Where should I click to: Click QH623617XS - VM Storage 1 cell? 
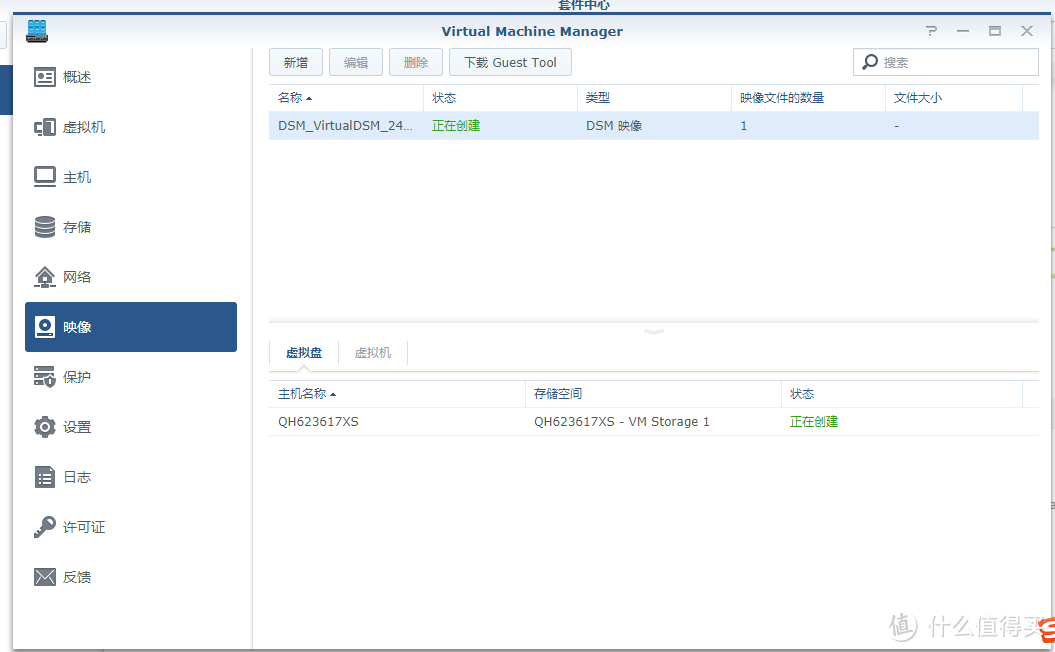point(622,422)
